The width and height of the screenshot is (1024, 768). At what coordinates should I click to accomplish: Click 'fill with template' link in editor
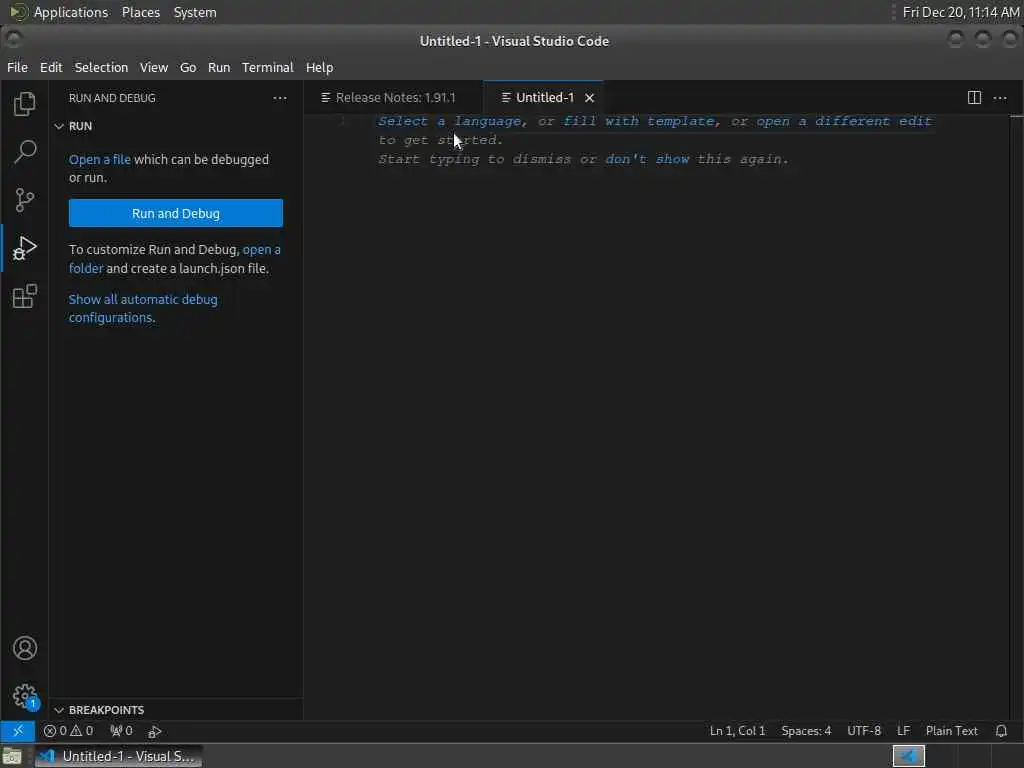(639, 121)
